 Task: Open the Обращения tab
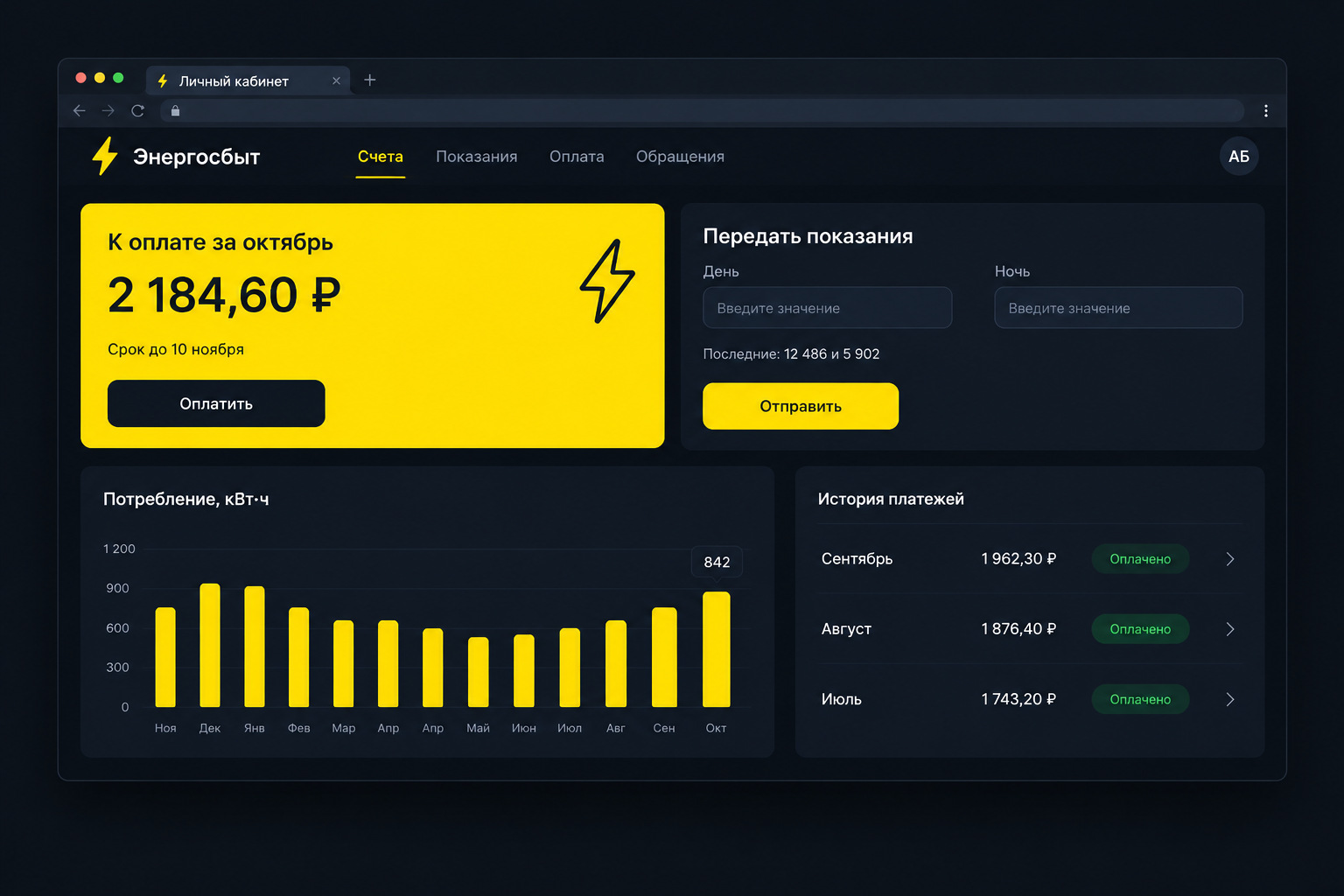coord(680,157)
